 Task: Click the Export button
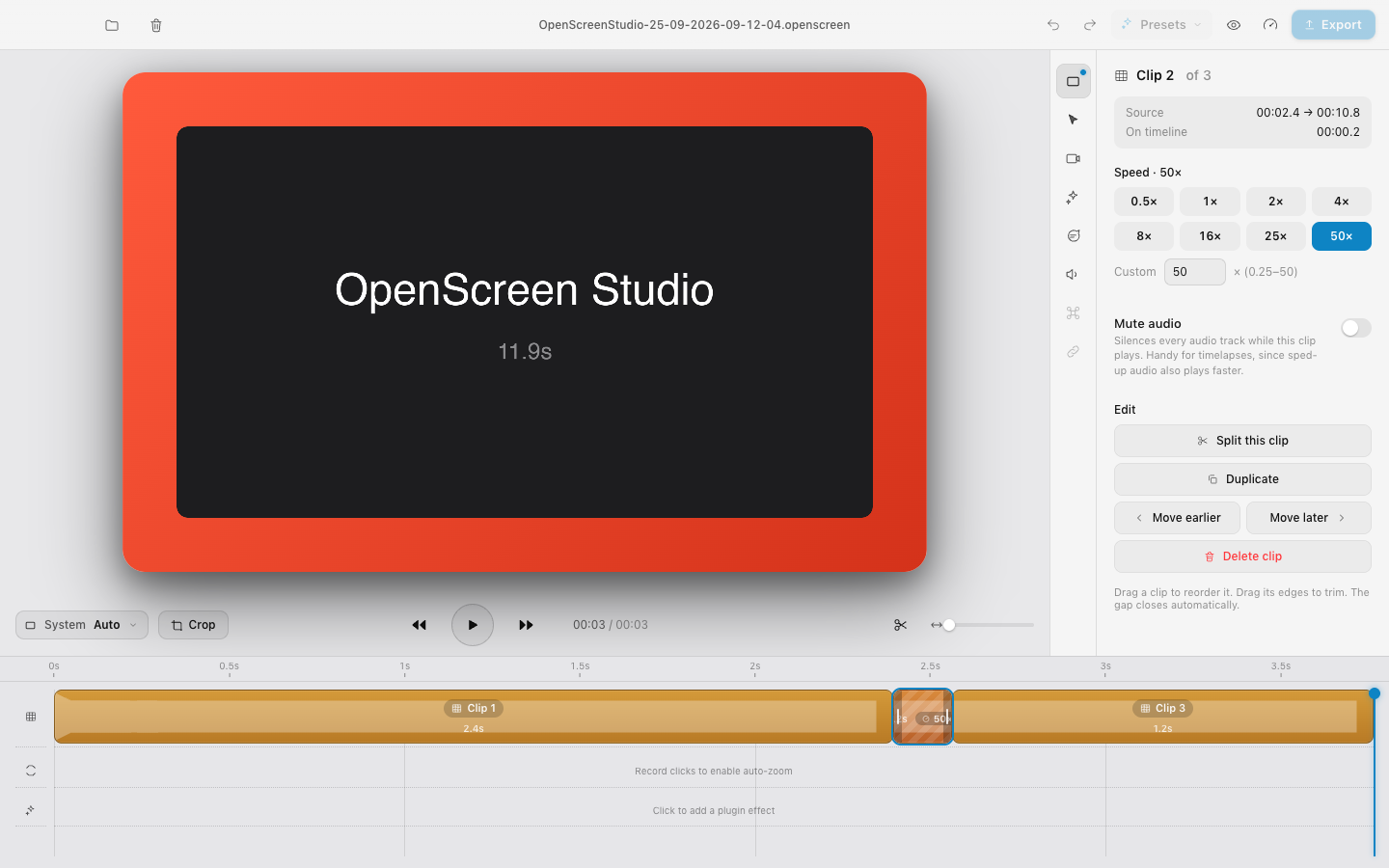[1333, 25]
